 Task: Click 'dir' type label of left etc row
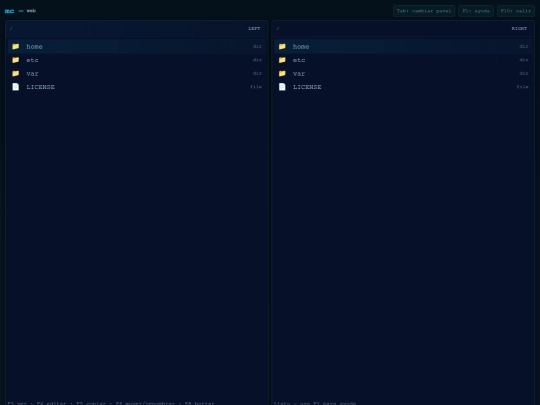(257, 60)
